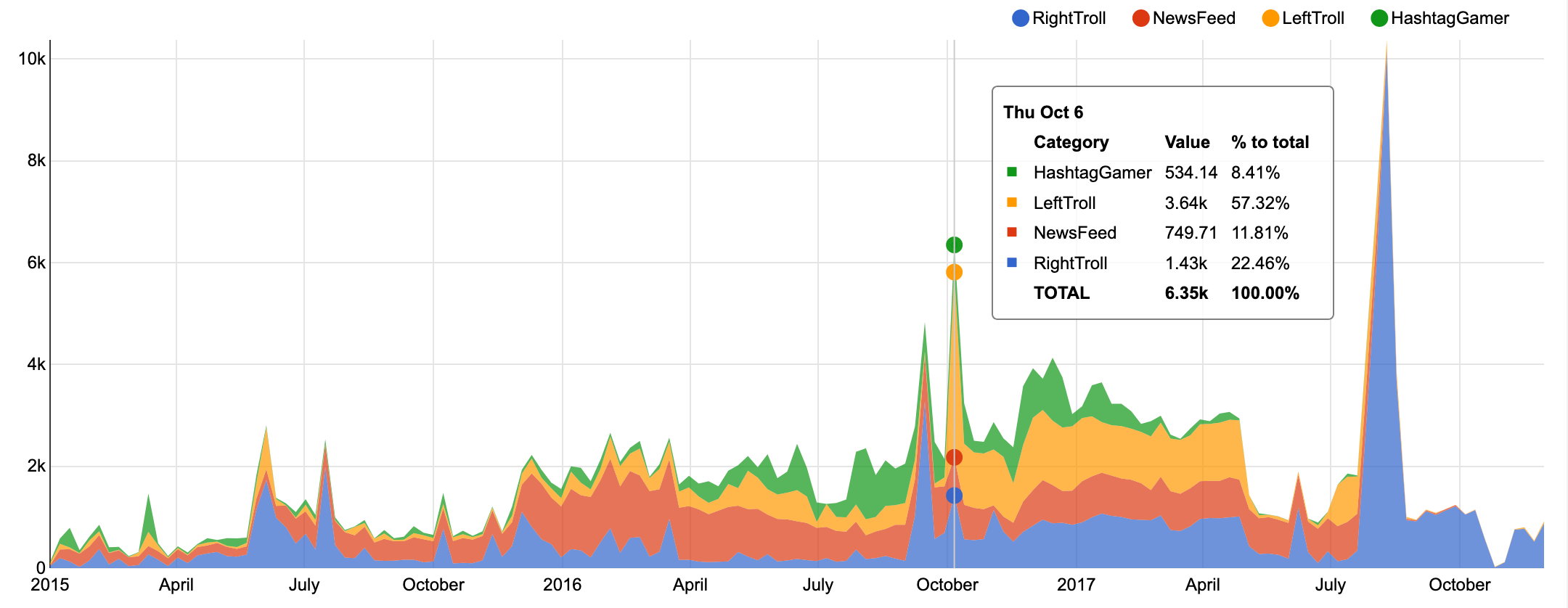This screenshot has height=608, width=1568.
Task: Click TOTAL value 6.35k in tooltip
Action: [1187, 293]
